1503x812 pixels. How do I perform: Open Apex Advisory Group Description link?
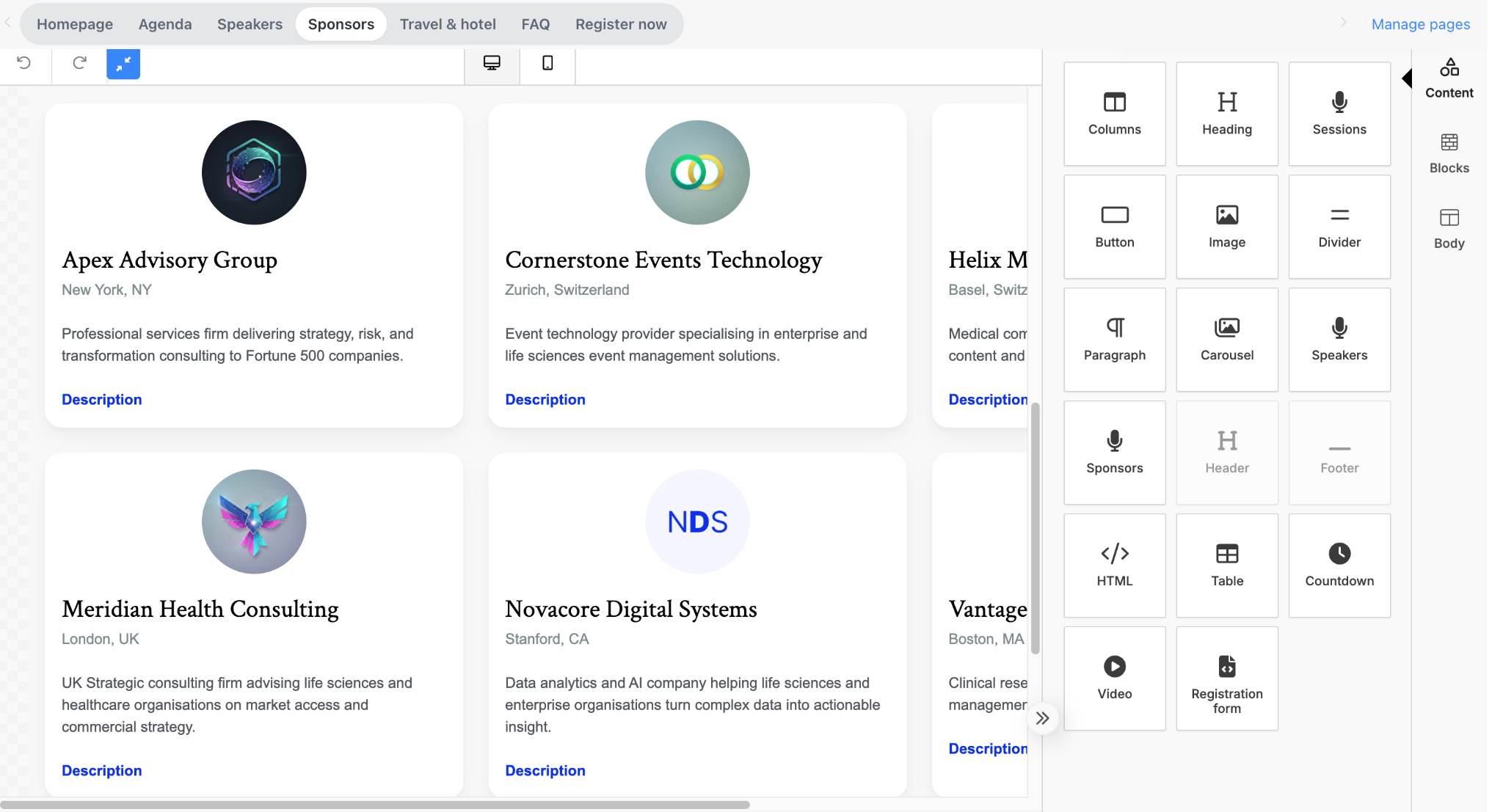coord(102,400)
